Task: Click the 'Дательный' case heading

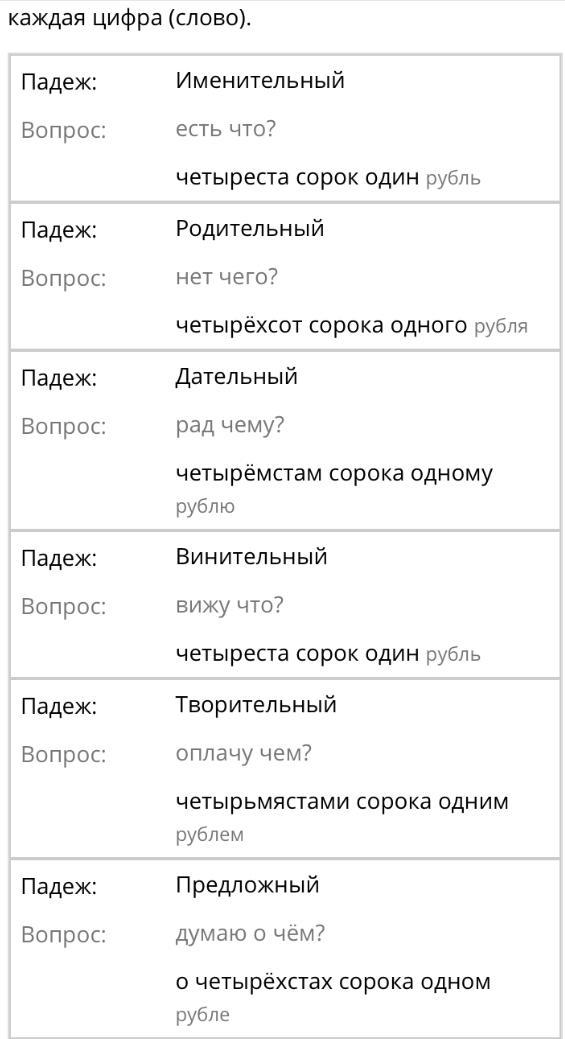Action: click(x=237, y=378)
